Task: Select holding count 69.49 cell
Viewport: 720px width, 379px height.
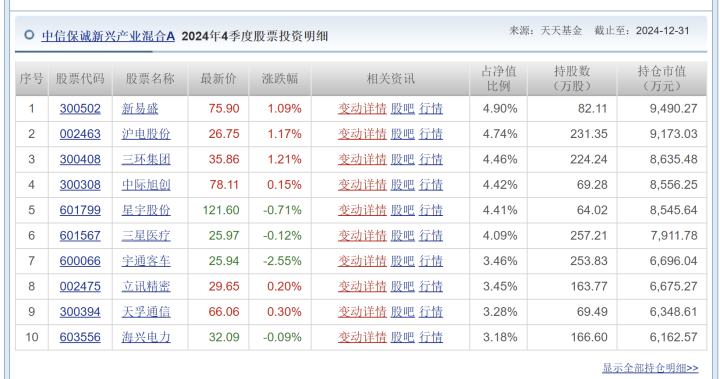Action: click(x=572, y=312)
